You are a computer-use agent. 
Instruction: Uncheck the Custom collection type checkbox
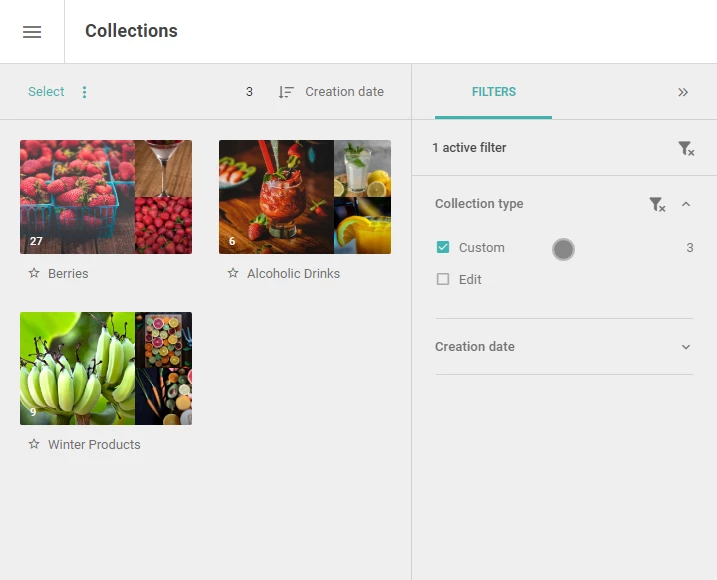tap(443, 247)
